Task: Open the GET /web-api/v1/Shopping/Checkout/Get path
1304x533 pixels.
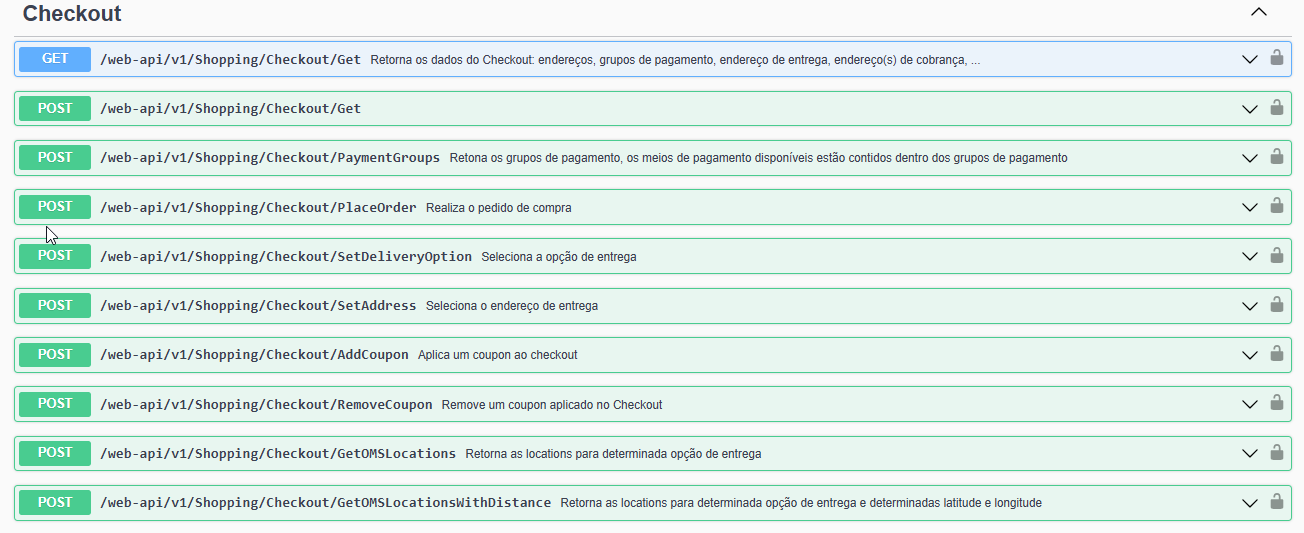Action: tap(231, 60)
